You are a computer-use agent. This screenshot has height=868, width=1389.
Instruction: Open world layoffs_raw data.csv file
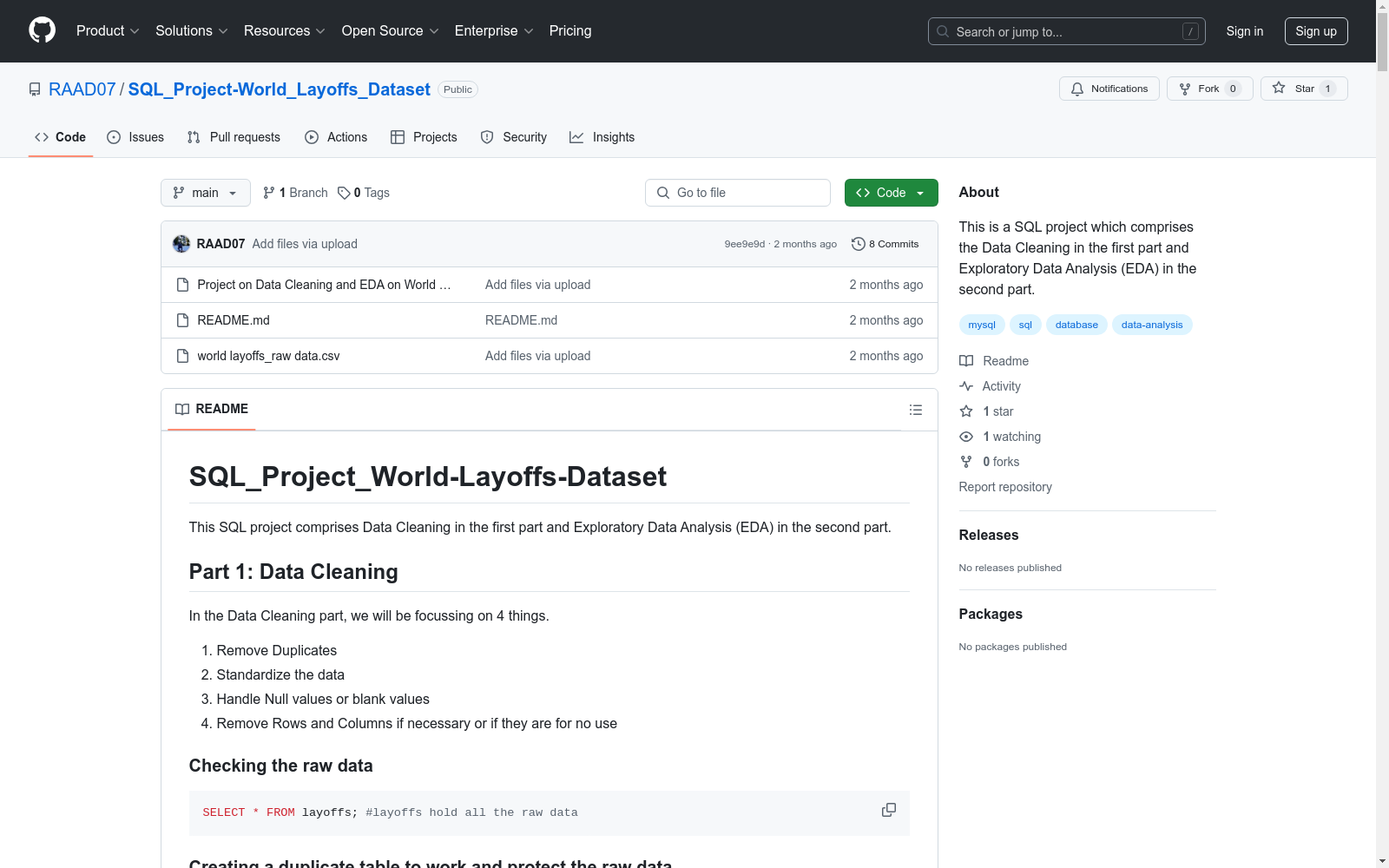point(268,356)
